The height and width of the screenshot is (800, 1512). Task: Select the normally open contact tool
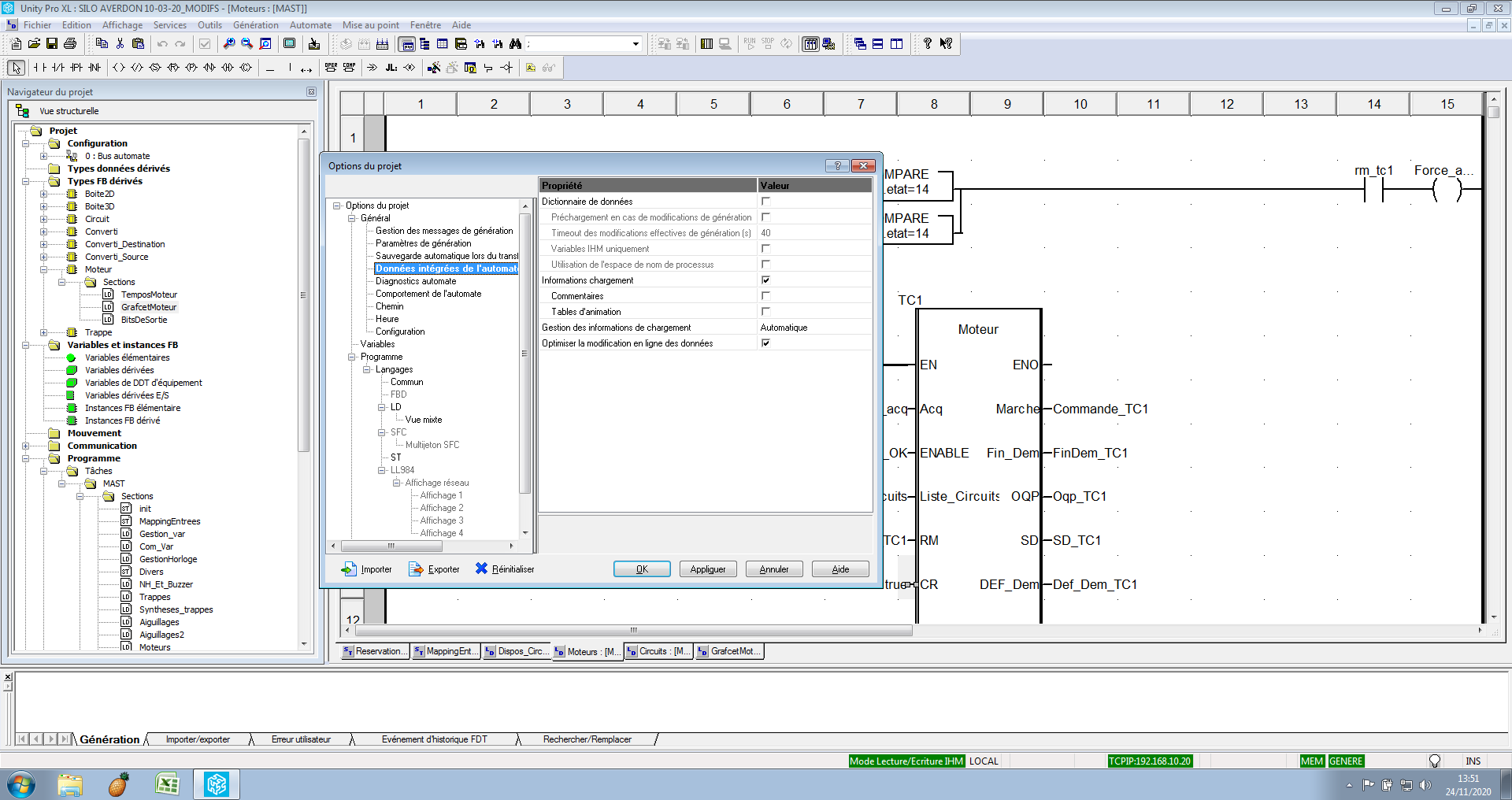pyautogui.click(x=39, y=68)
